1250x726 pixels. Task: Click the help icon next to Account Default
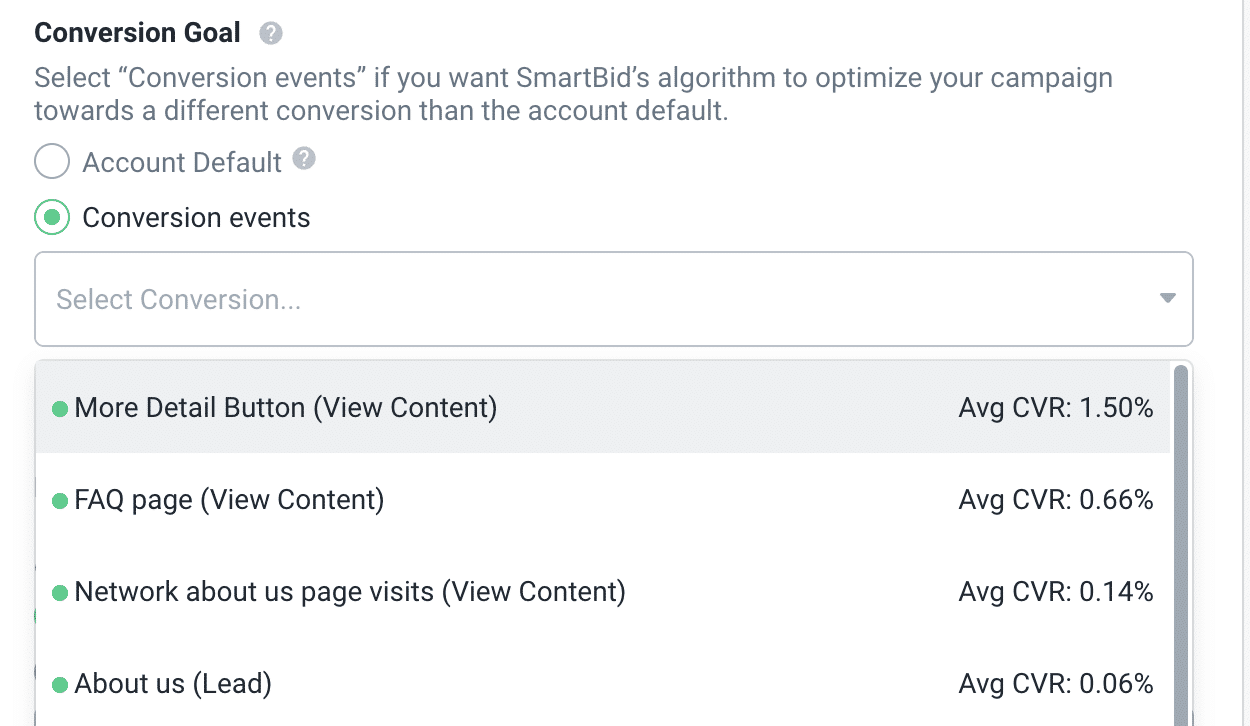click(305, 159)
